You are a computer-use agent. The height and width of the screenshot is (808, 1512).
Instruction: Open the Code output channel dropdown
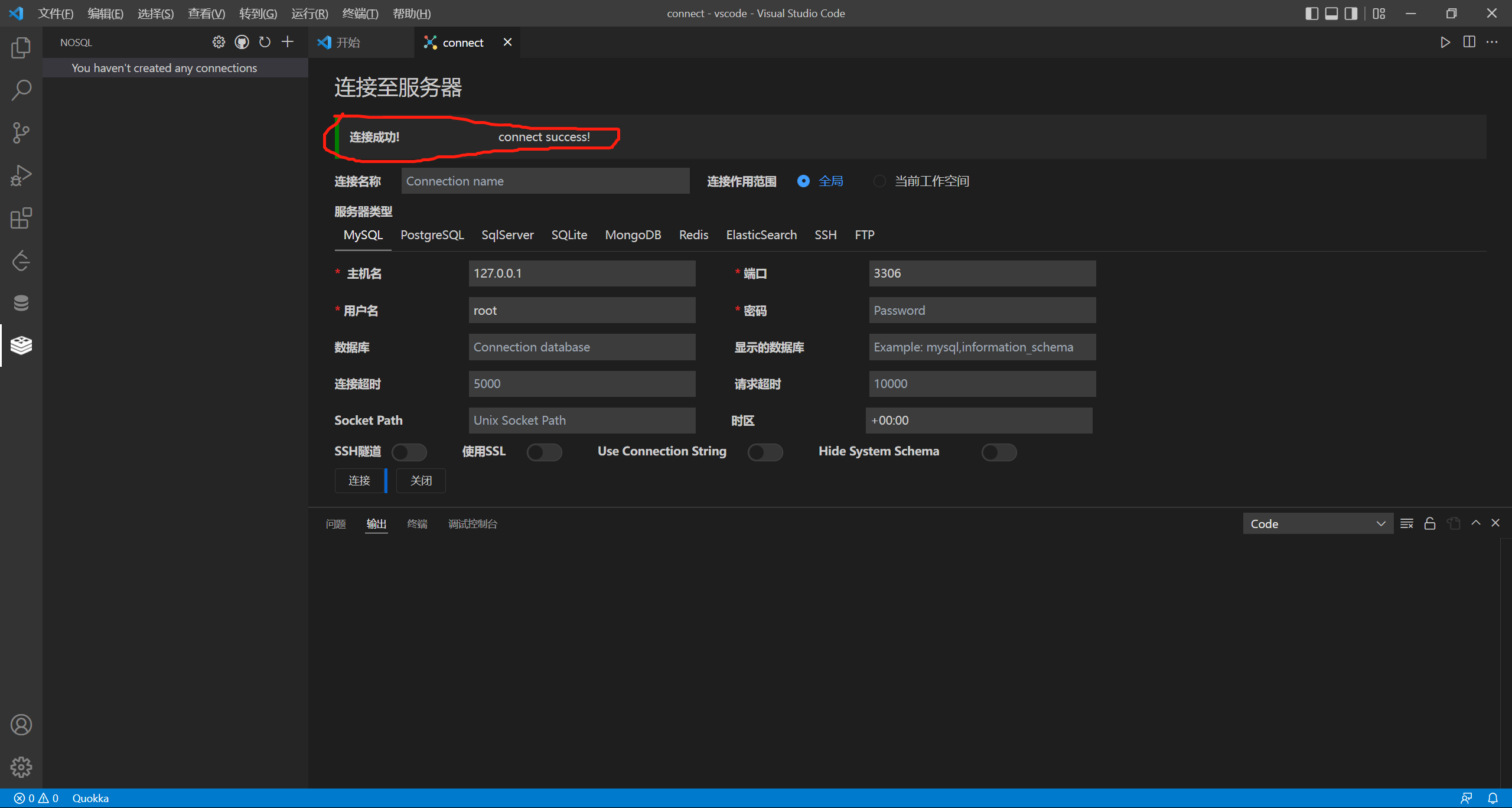1318,524
